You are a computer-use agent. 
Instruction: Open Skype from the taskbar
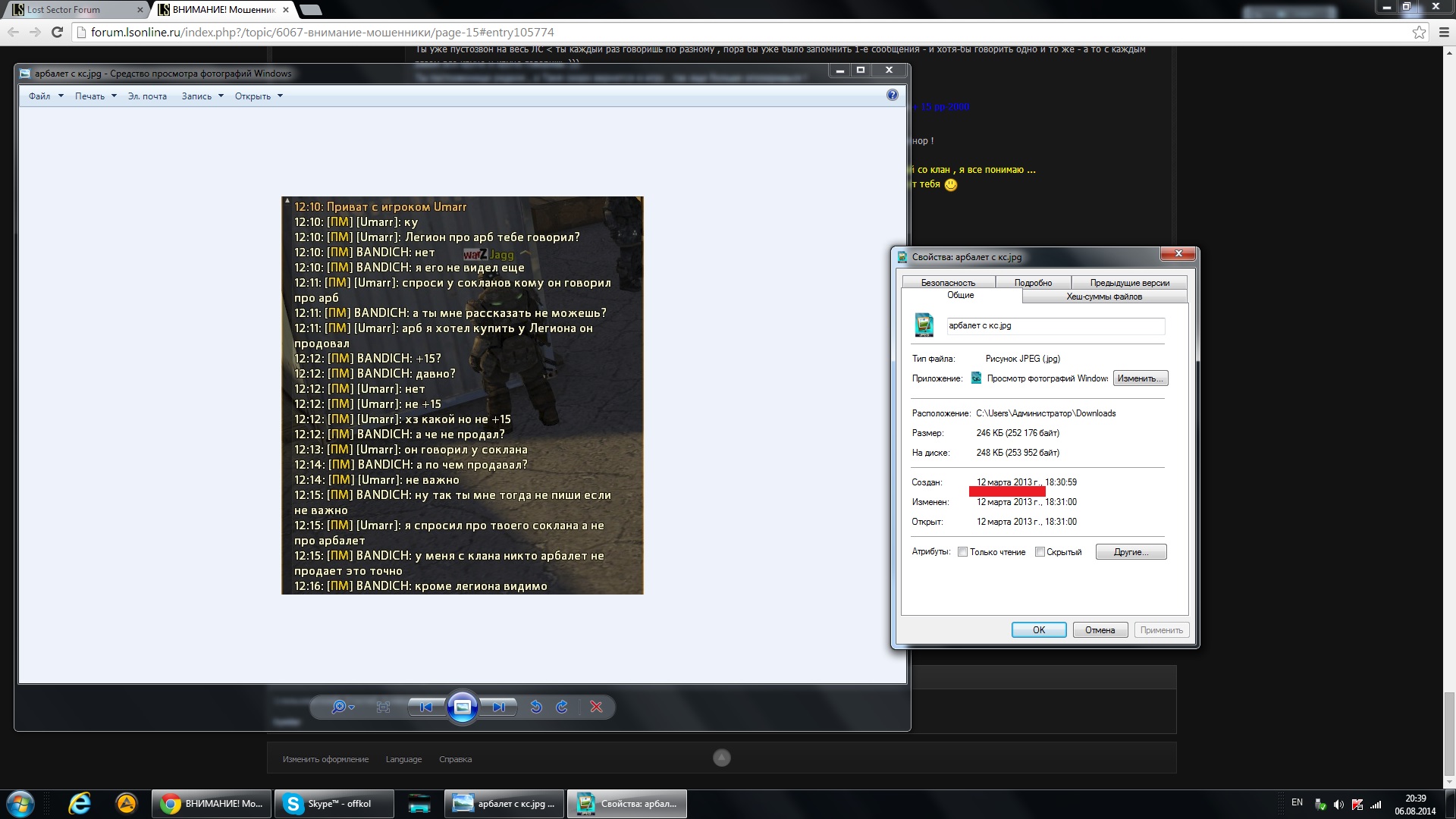(334, 804)
